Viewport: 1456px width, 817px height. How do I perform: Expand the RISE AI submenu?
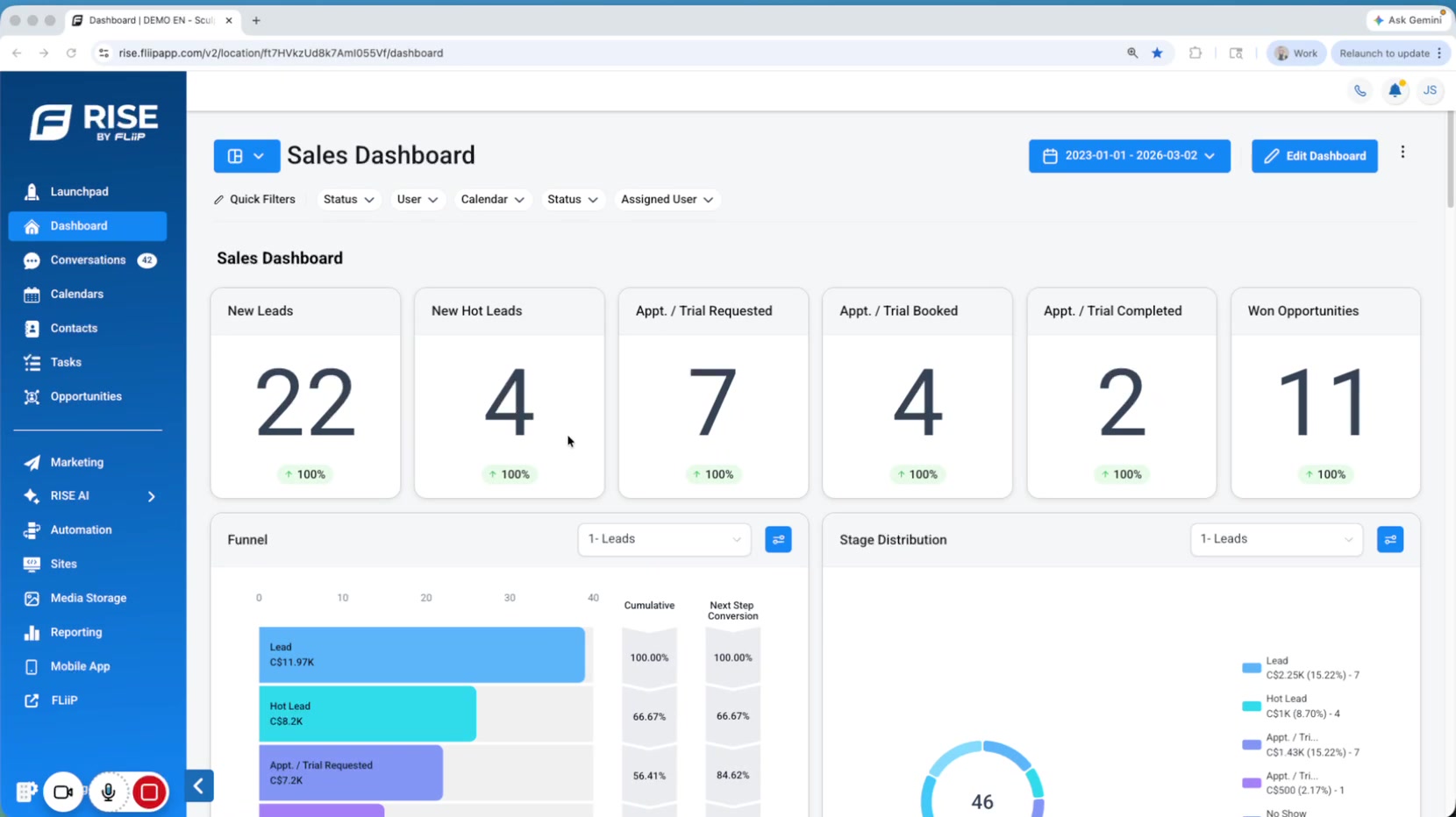pos(151,496)
